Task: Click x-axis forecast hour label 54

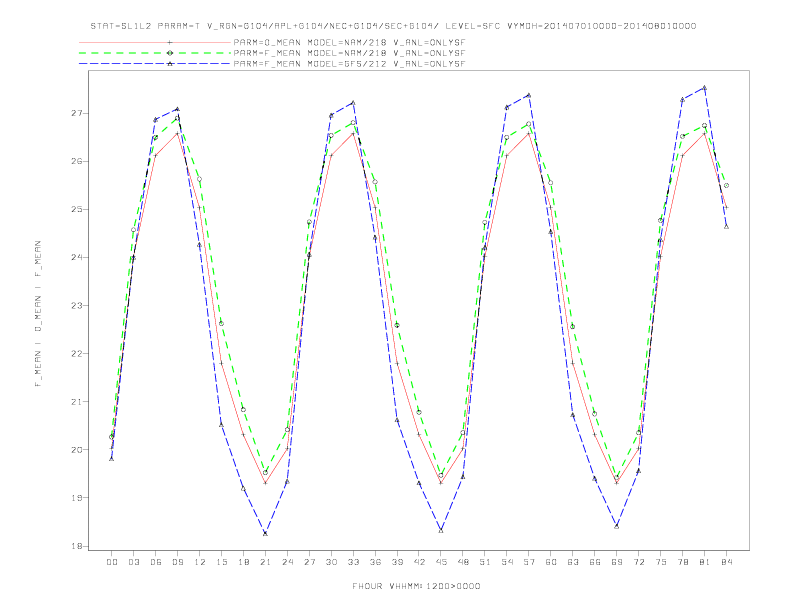Action: [507, 562]
